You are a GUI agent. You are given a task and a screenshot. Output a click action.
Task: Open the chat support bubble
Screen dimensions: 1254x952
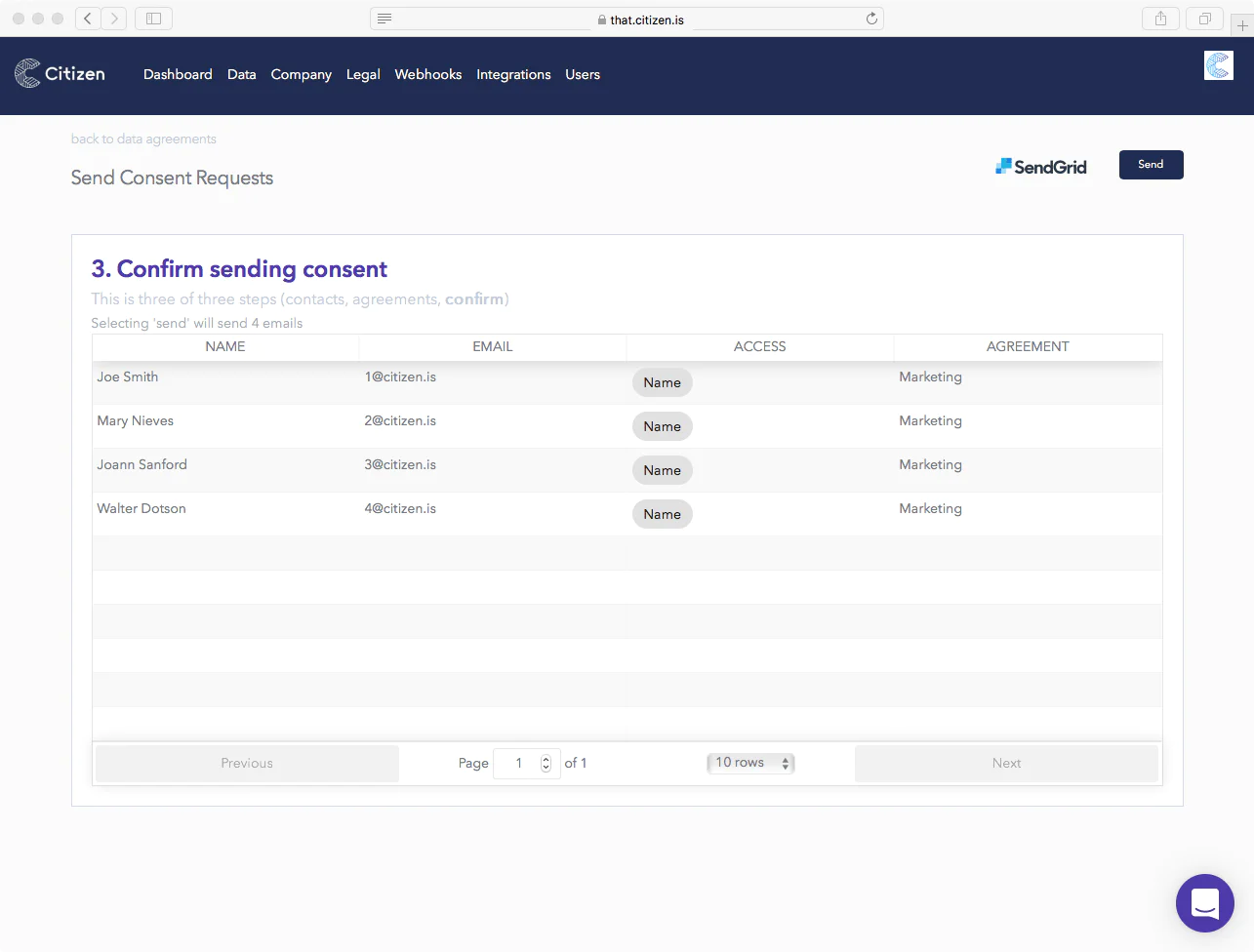click(x=1204, y=902)
